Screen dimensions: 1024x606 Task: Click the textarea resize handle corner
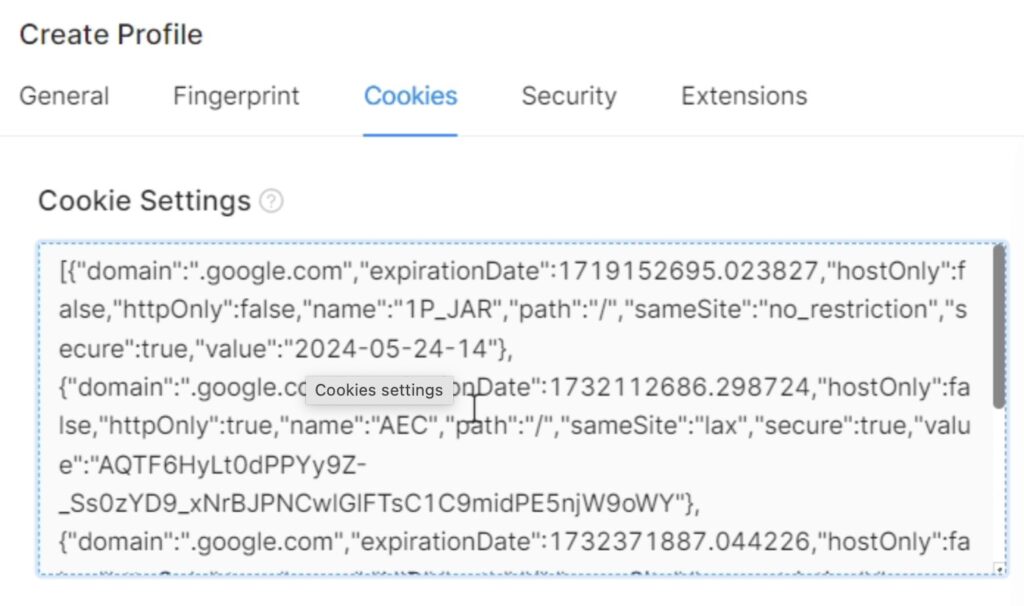coord(1000,569)
